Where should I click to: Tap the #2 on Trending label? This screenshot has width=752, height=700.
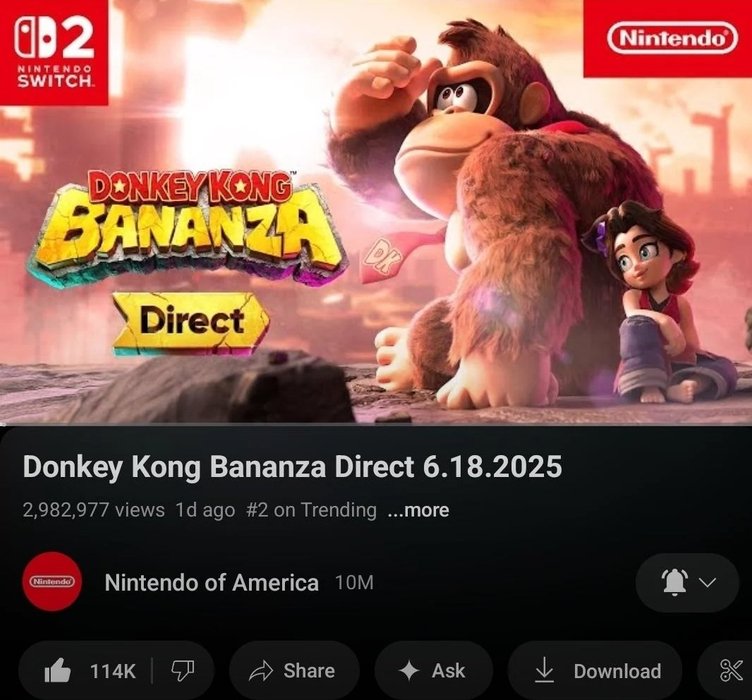311,510
